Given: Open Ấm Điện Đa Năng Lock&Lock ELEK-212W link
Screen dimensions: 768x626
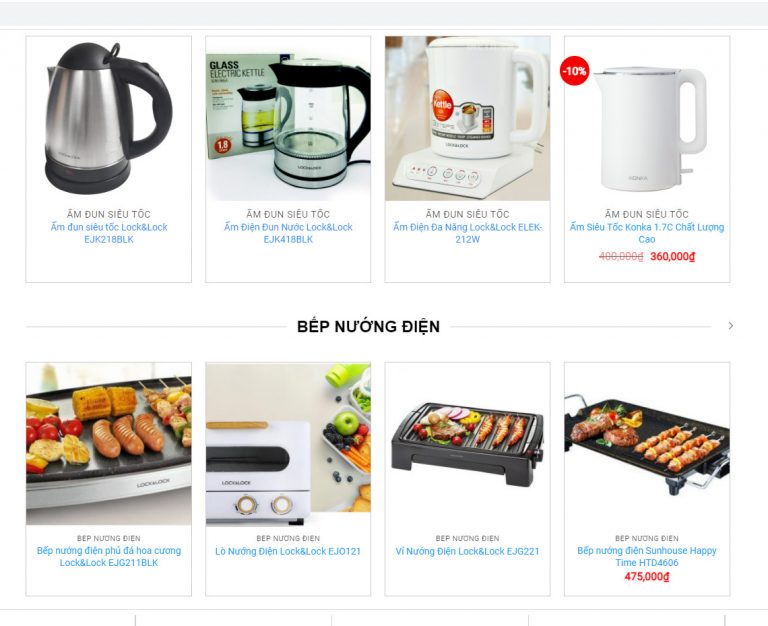Looking at the screenshot, I should [x=467, y=233].
